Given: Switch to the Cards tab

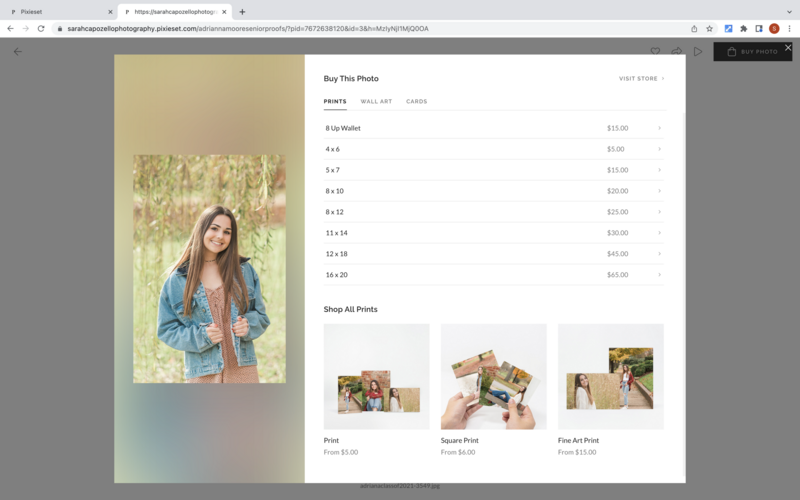Looking at the screenshot, I should click(x=416, y=101).
